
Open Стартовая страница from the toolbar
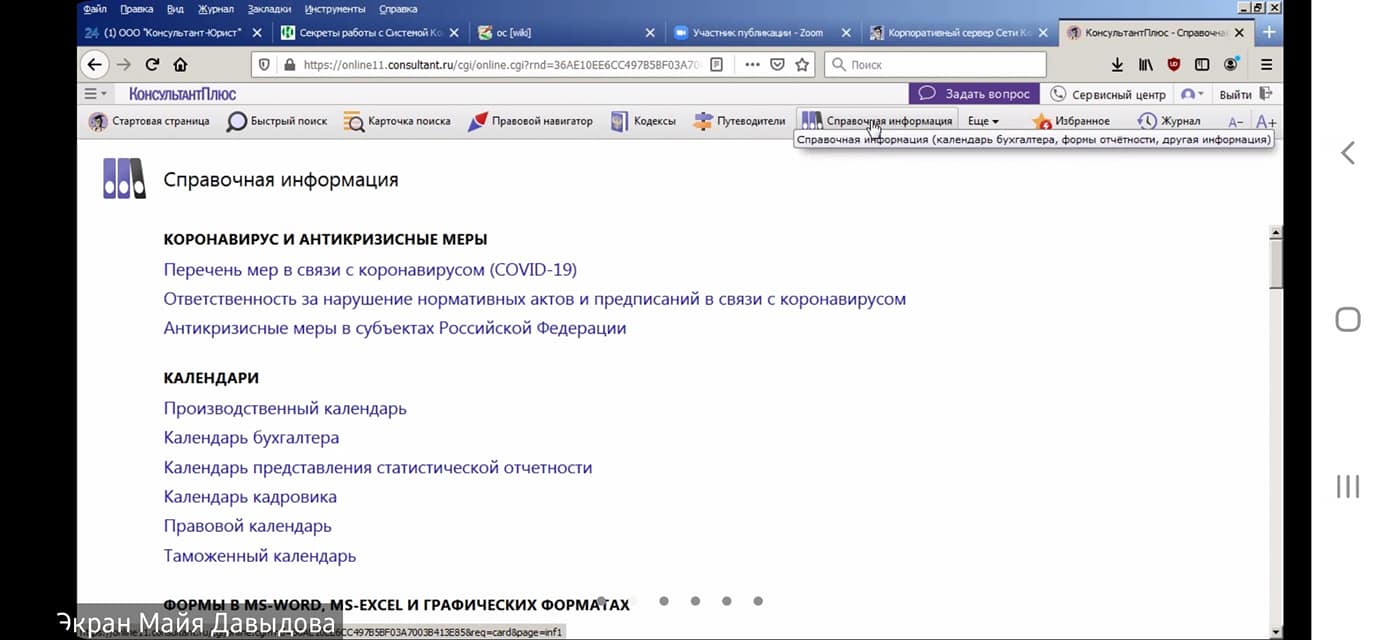click(x=149, y=121)
